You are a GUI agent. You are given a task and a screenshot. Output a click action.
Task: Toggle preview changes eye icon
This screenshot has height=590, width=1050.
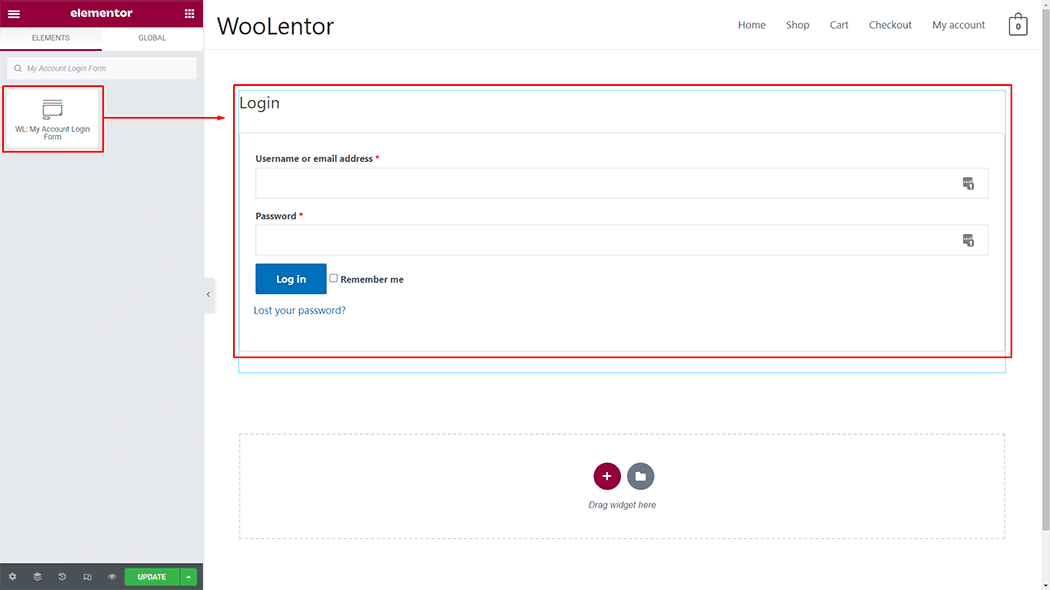click(112, 577)
